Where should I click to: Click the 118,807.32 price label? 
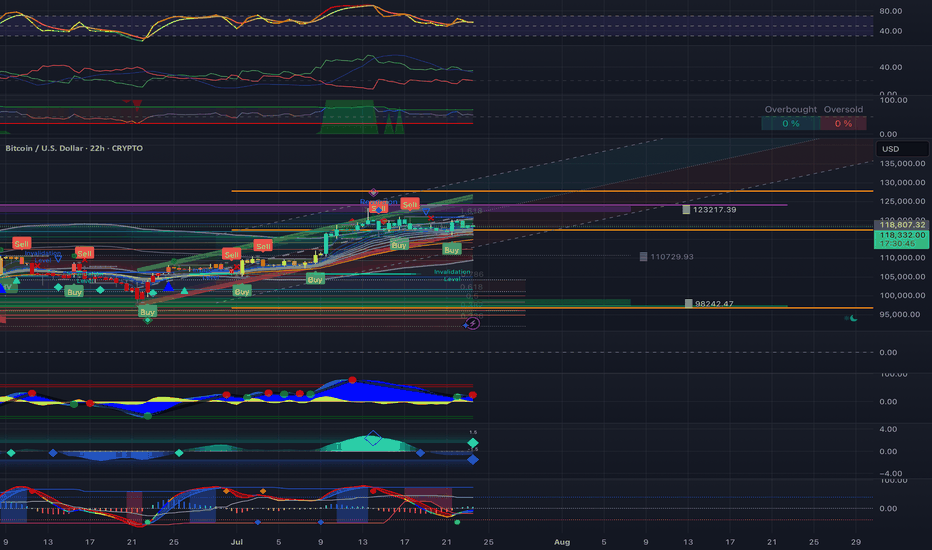coord(902,225)
